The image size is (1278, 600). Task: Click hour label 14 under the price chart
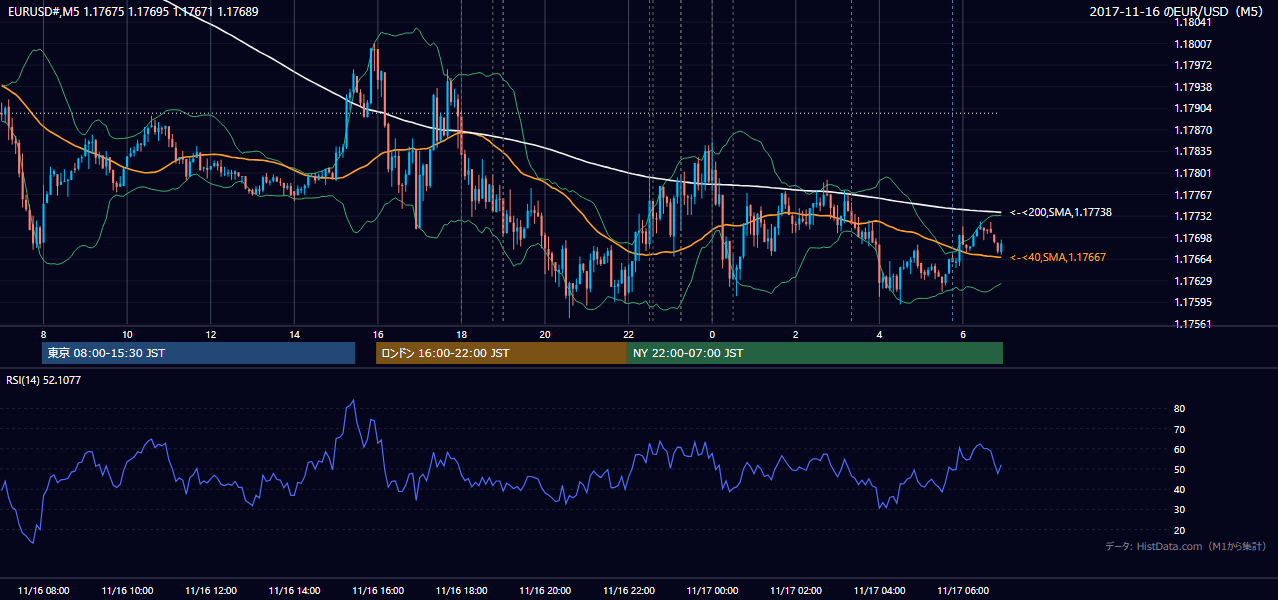(294, 334)
